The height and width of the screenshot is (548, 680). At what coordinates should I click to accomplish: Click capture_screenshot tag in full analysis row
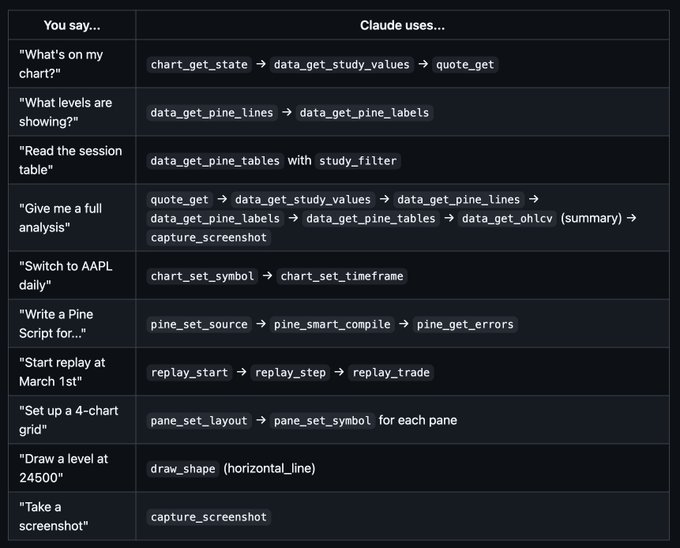pyautogui.click(x=209, y=238)
